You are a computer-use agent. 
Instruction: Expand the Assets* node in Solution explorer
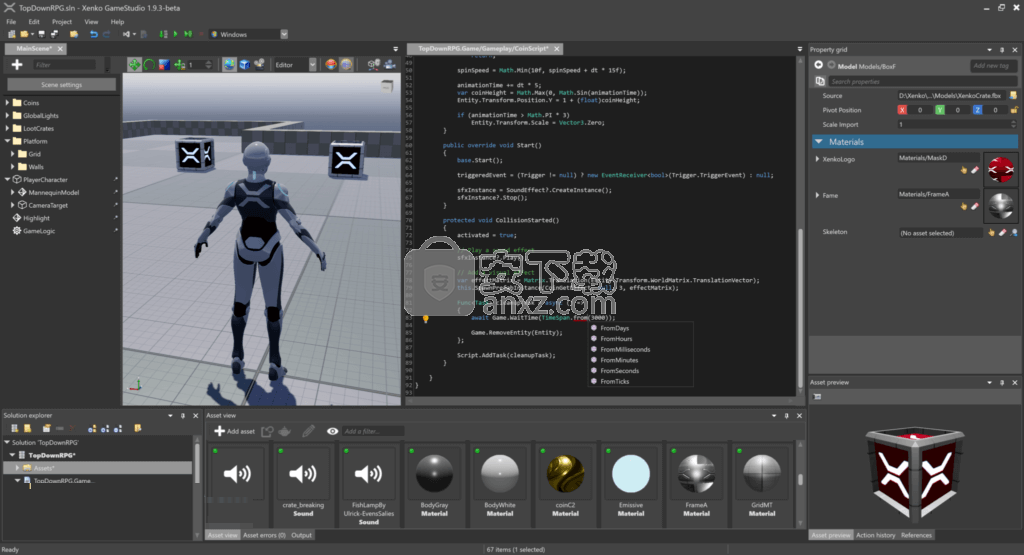[18, 468]
